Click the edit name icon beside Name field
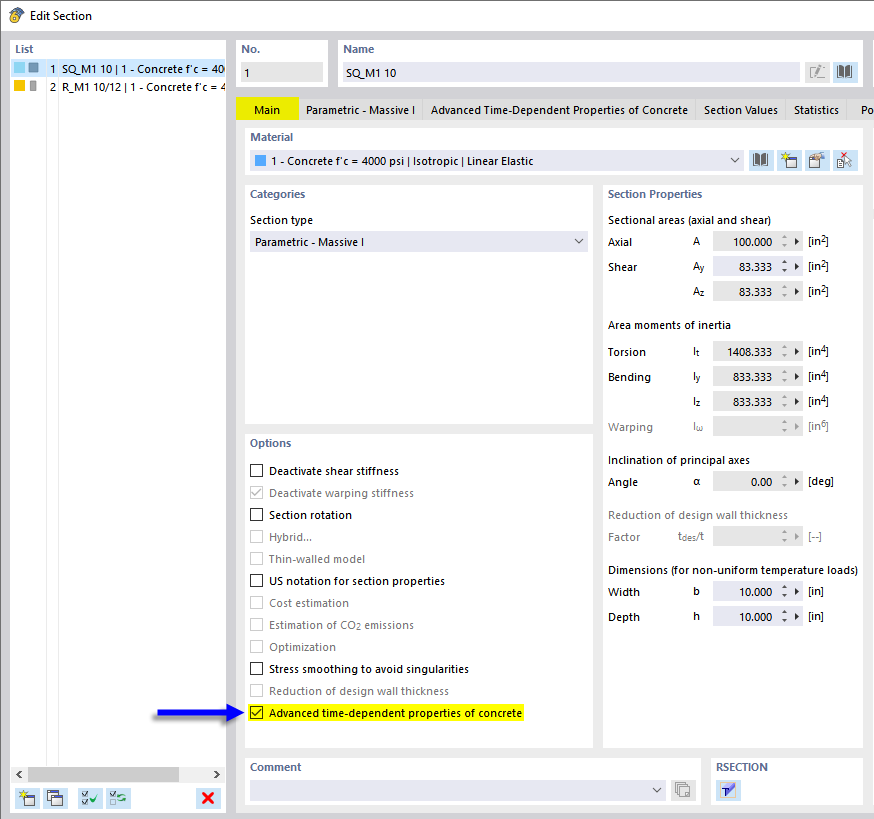The height and width of the screenshot is (819, 874). pos(817,72)
